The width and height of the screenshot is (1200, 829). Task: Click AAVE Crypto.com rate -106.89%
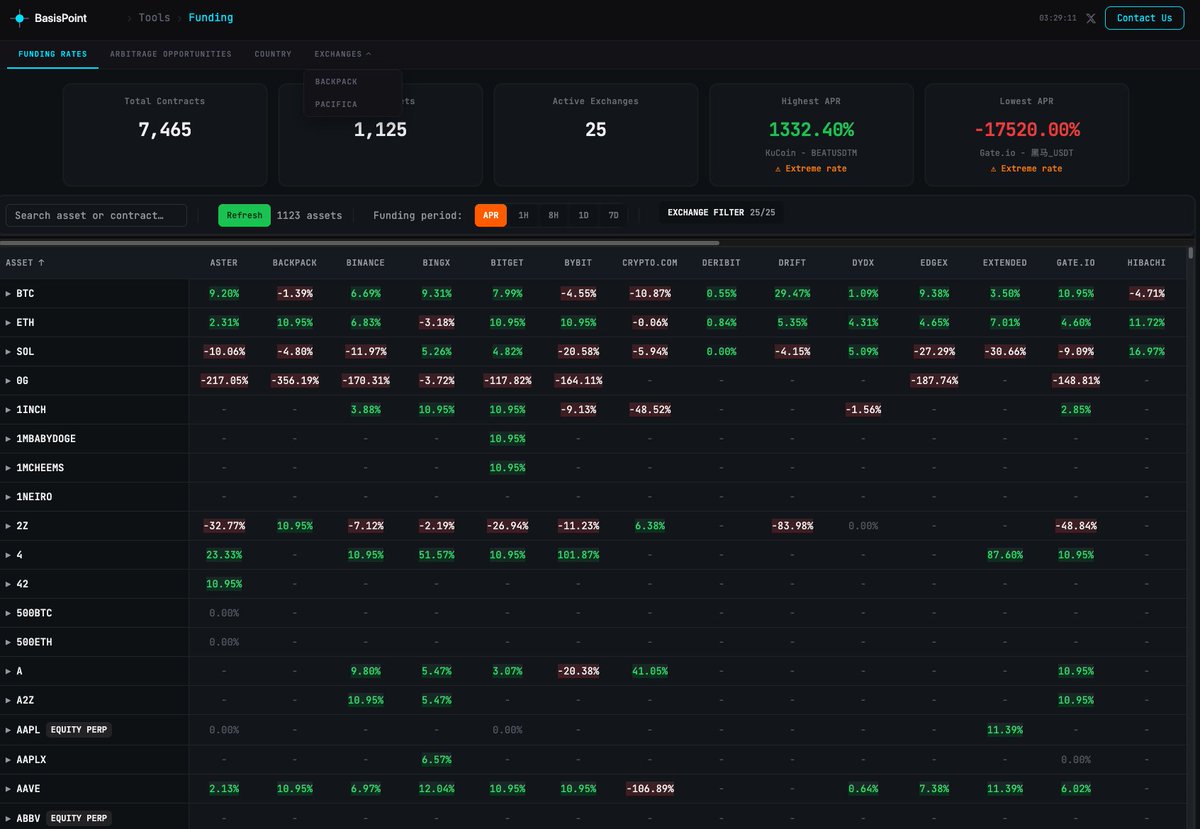(649, 788)
